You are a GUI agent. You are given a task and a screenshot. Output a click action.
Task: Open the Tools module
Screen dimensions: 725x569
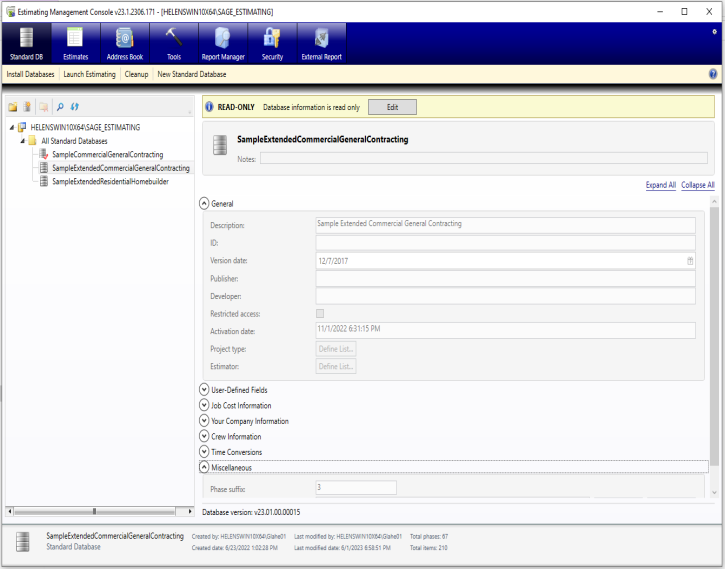click(173, 43)
